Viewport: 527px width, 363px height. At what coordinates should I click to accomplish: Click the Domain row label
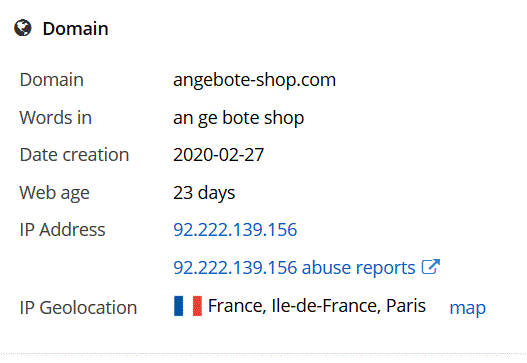click(x=51, y=80)
